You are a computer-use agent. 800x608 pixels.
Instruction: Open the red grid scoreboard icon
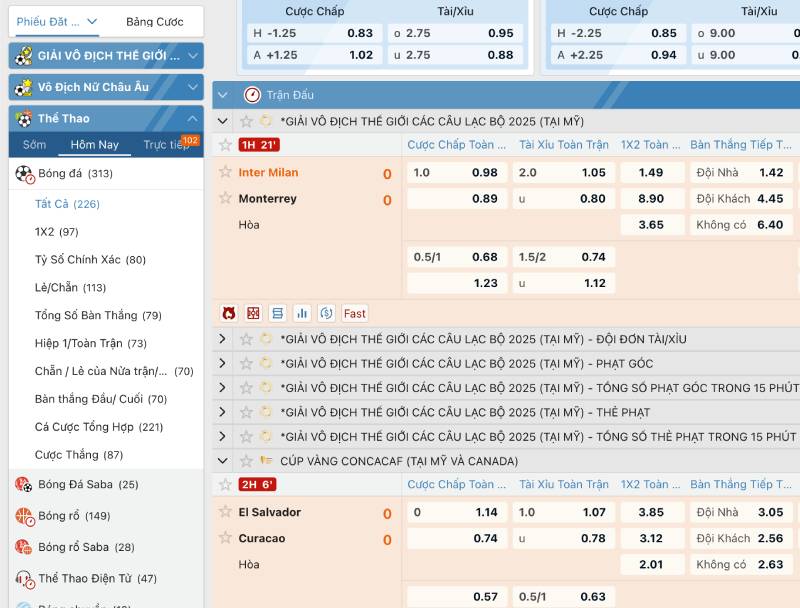(x=253, y=313)
